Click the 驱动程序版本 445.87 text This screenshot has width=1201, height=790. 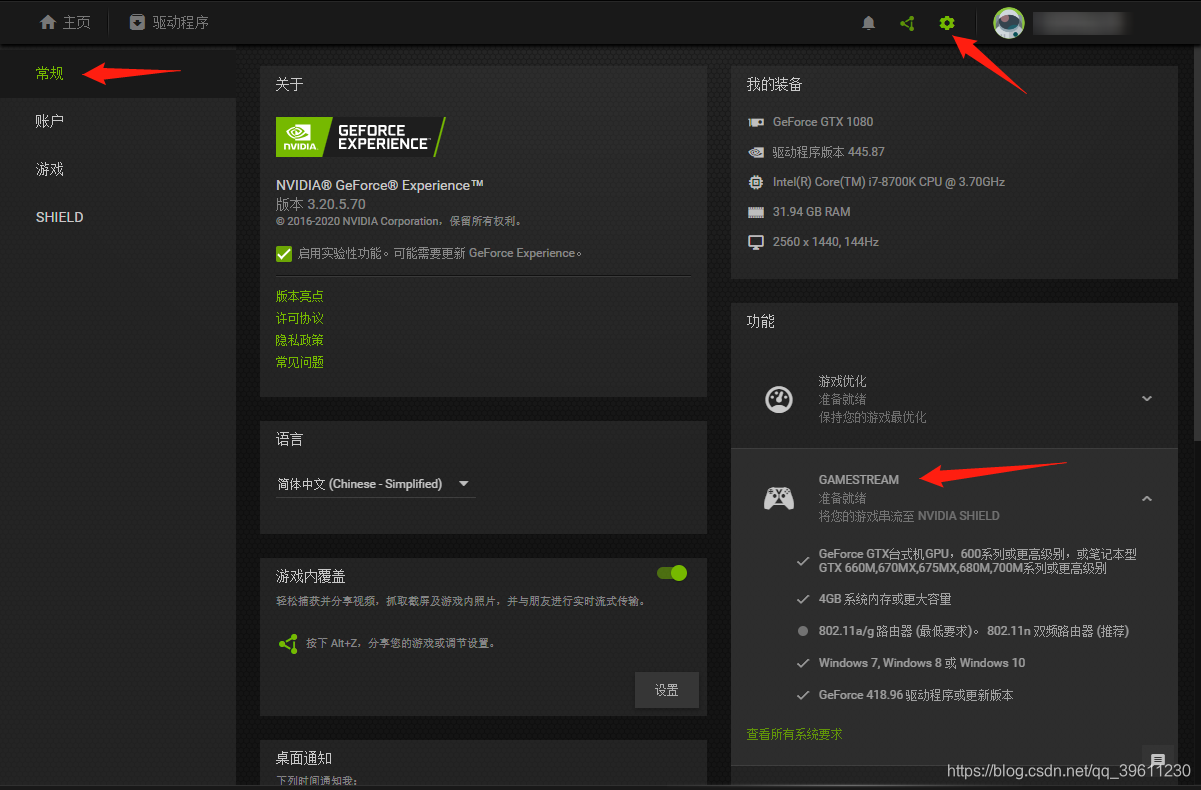(828, 152)
